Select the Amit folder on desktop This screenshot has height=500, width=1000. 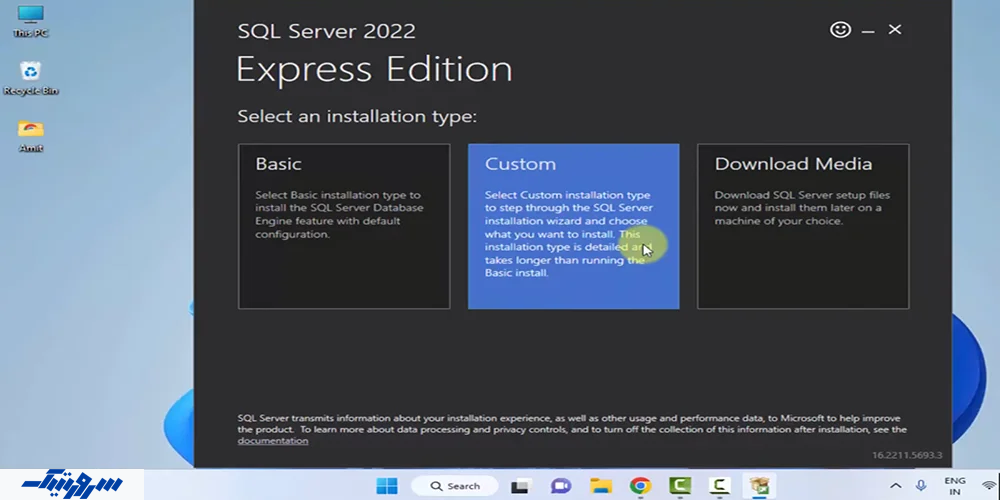click(x=31, y=135)
